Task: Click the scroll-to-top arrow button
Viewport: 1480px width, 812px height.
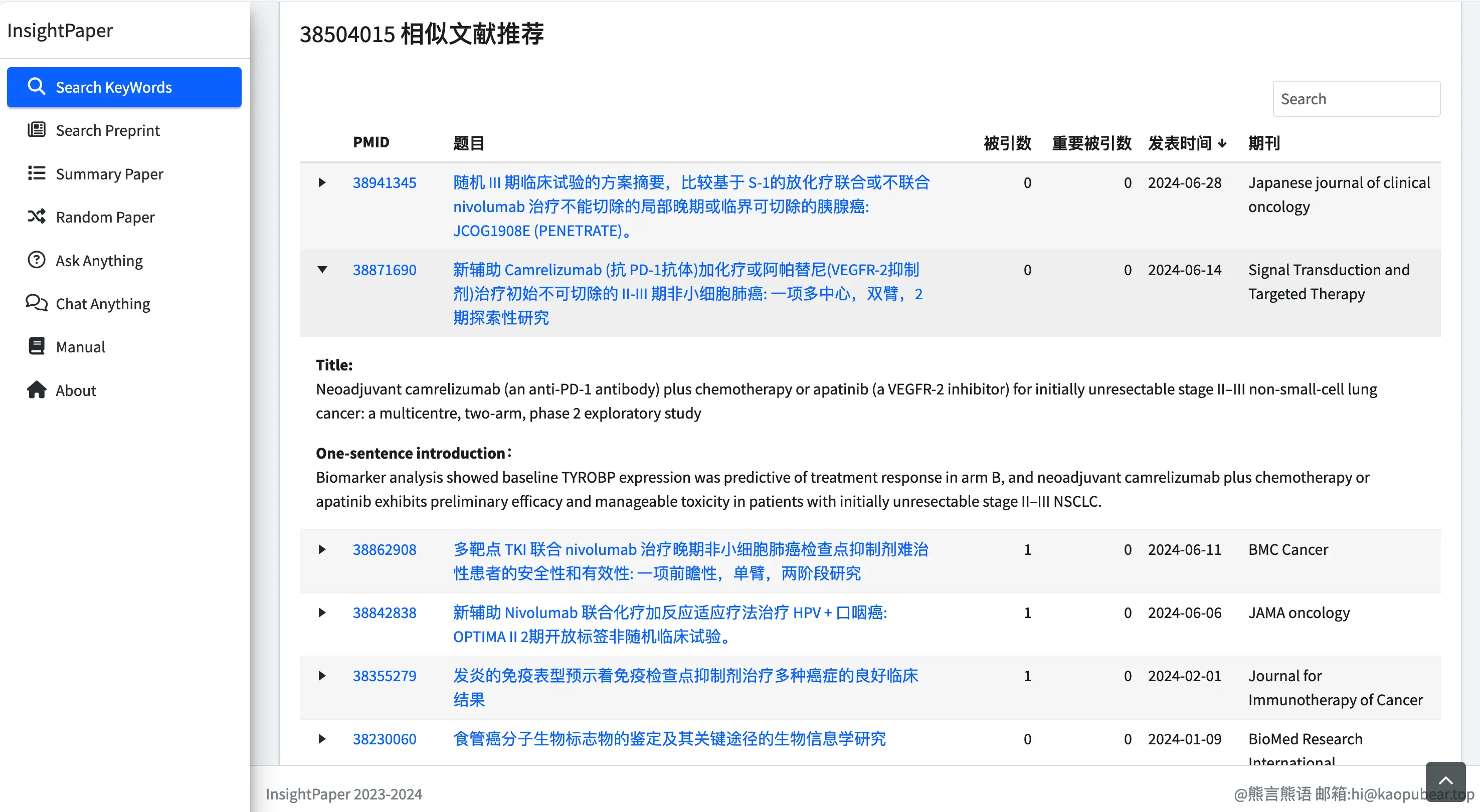Action: [1445, 781]
